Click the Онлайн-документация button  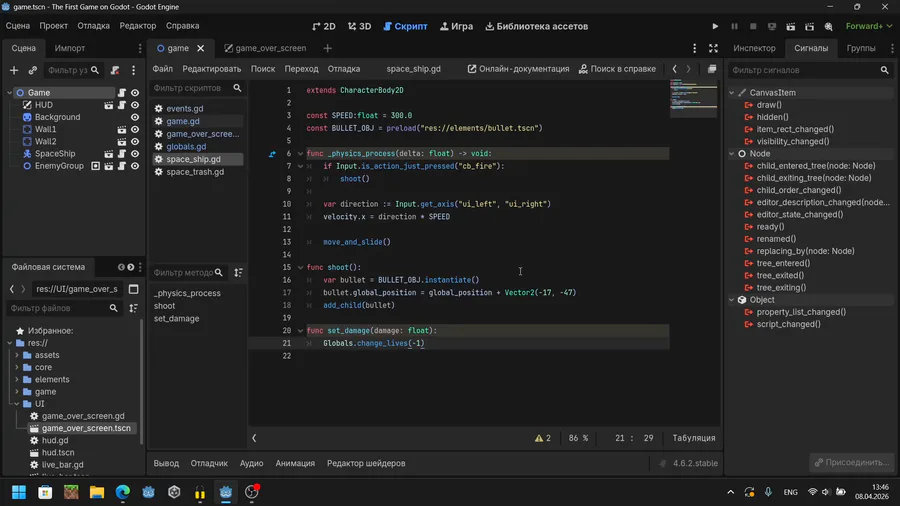(x=517, y=69)
